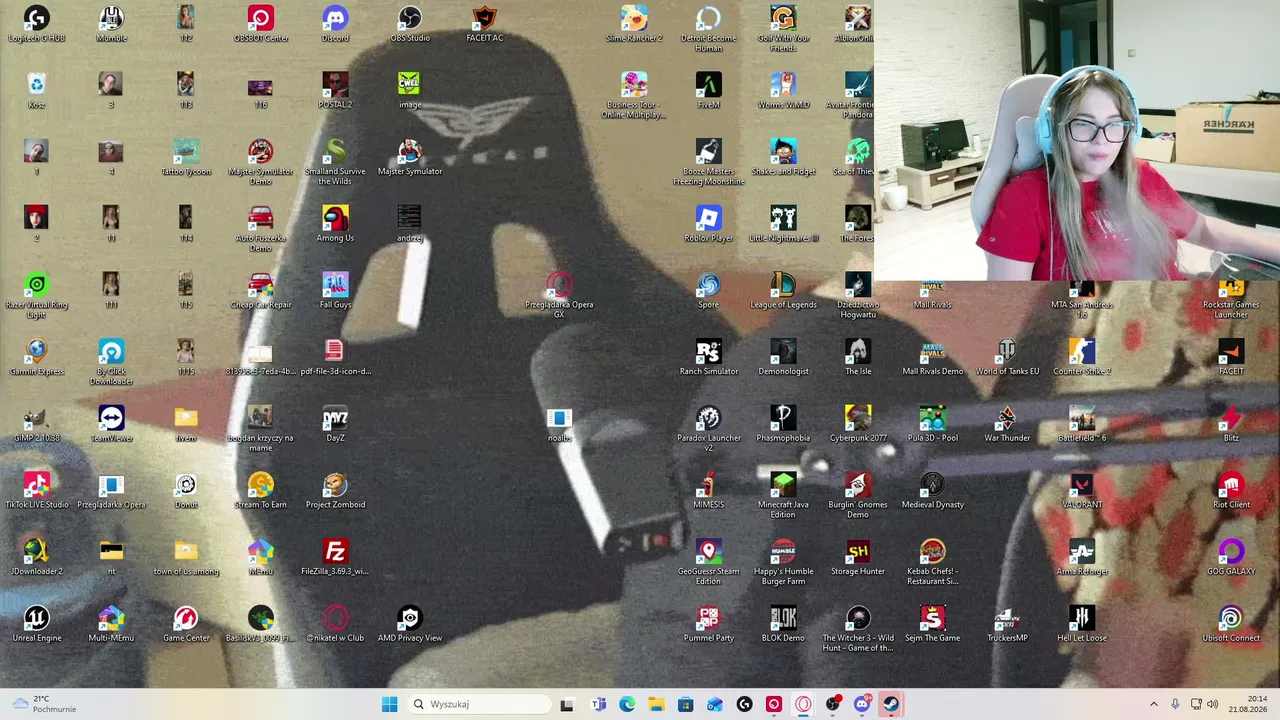
Task: Select the TikTok LIVE Studio icon
Action: coord(37,491)
